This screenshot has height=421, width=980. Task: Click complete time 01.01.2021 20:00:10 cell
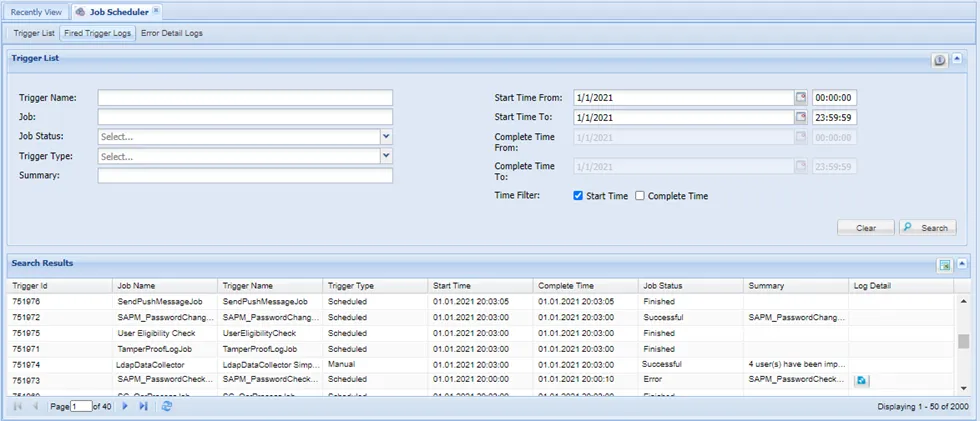(586, 380)
